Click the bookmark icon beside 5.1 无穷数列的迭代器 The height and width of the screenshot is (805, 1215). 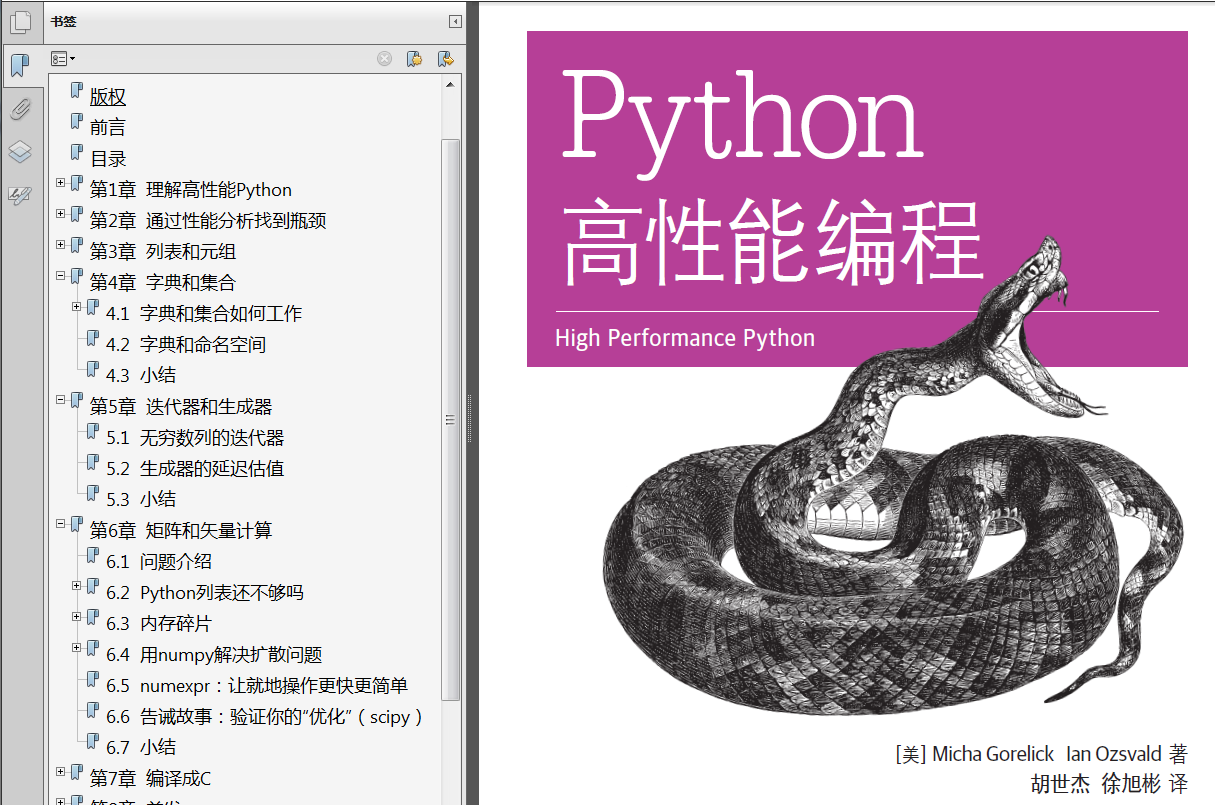(x=93, y=433)
